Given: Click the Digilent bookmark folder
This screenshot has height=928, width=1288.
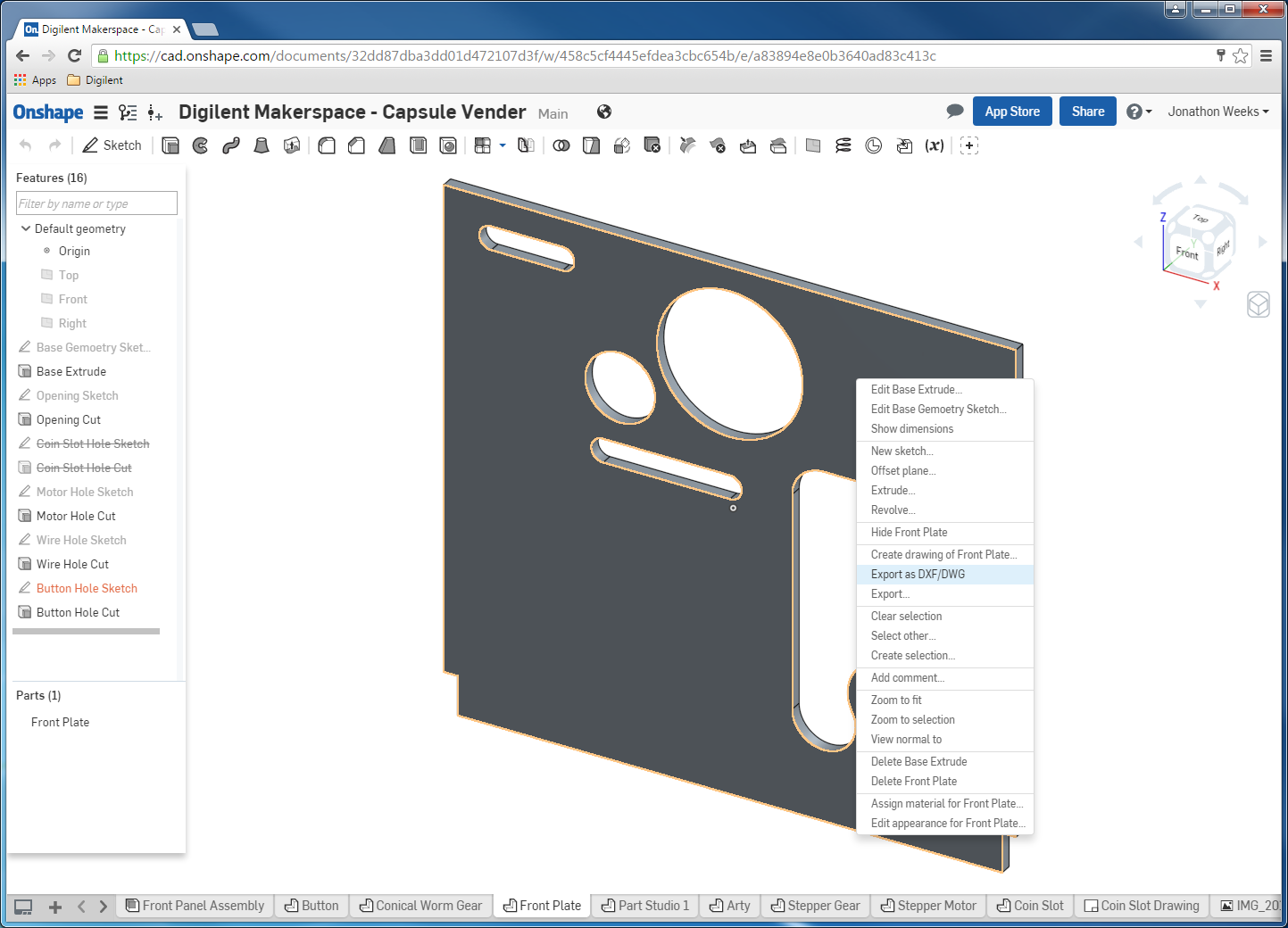Looking at the screenshot, I should pos(96,80).
